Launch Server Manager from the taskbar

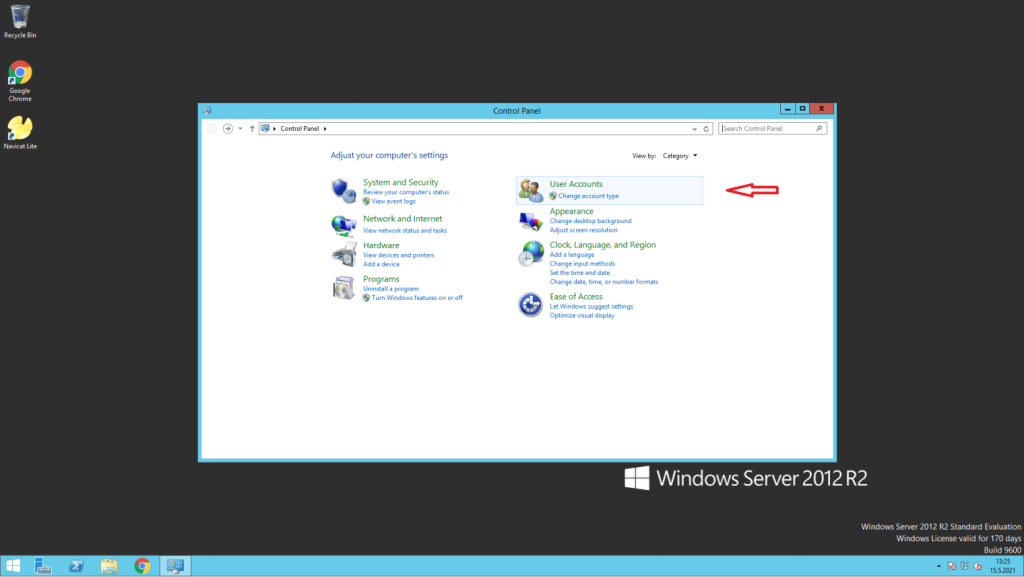[x=43, y=566]
